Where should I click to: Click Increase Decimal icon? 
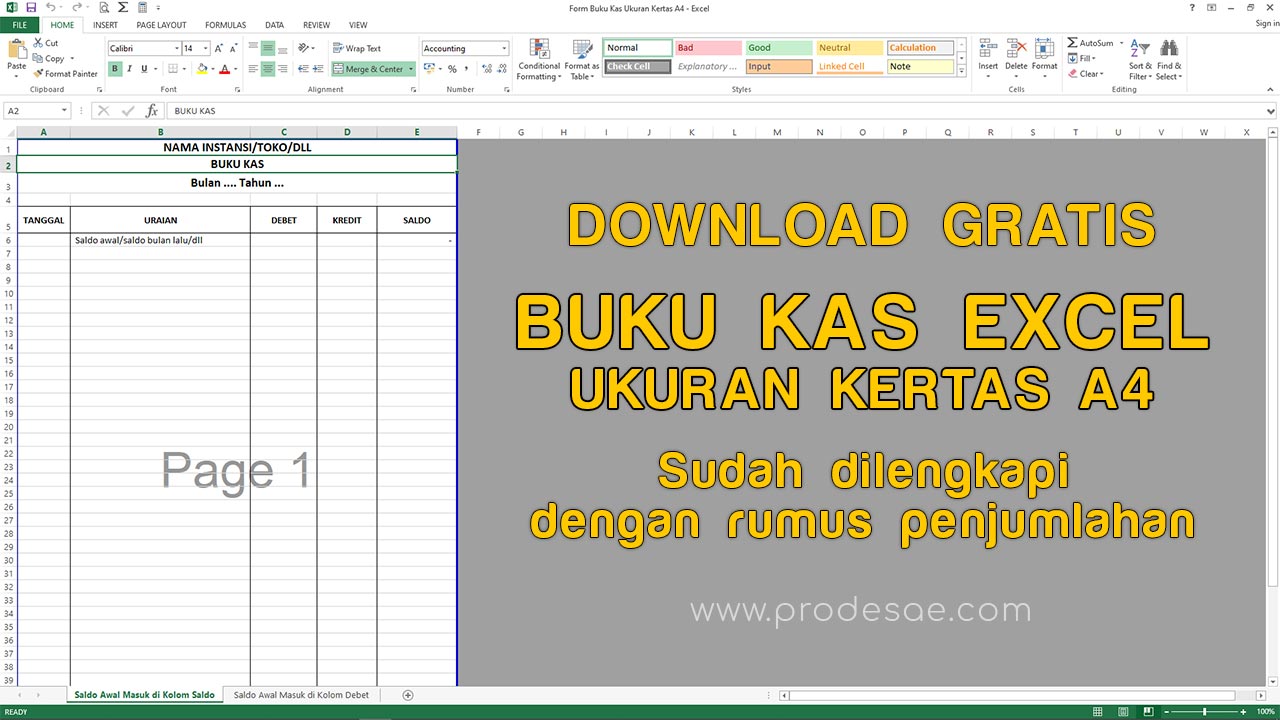[x=487, y=69]
